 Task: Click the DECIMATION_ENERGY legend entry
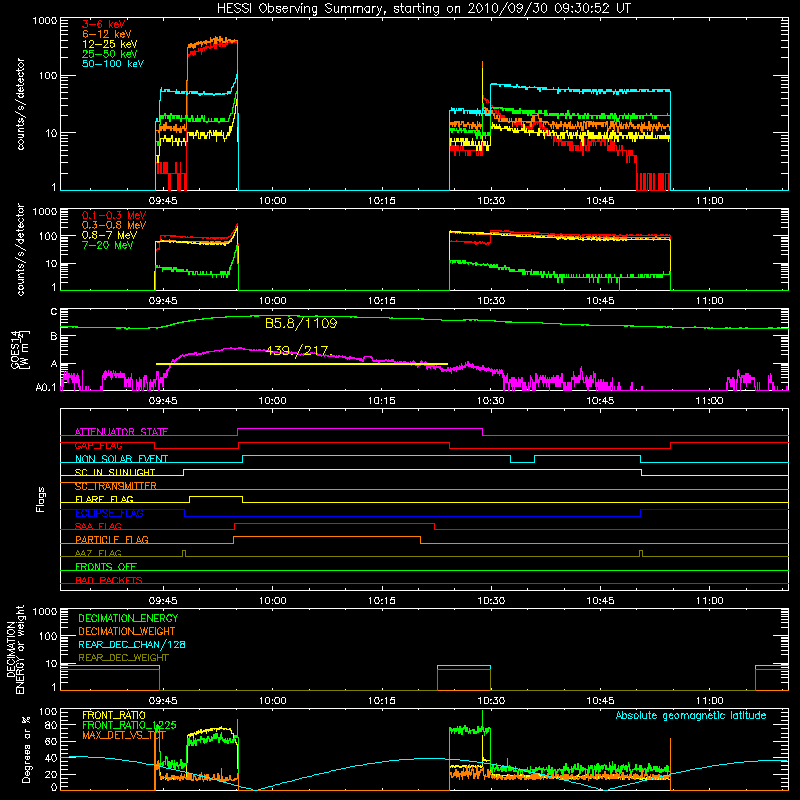click(x=128, y=618)
